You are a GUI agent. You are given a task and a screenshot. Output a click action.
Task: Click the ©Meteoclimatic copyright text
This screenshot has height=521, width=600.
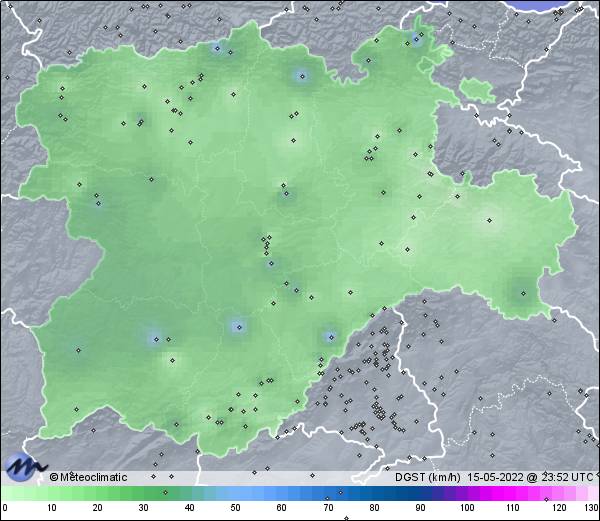tap(88, 477)
